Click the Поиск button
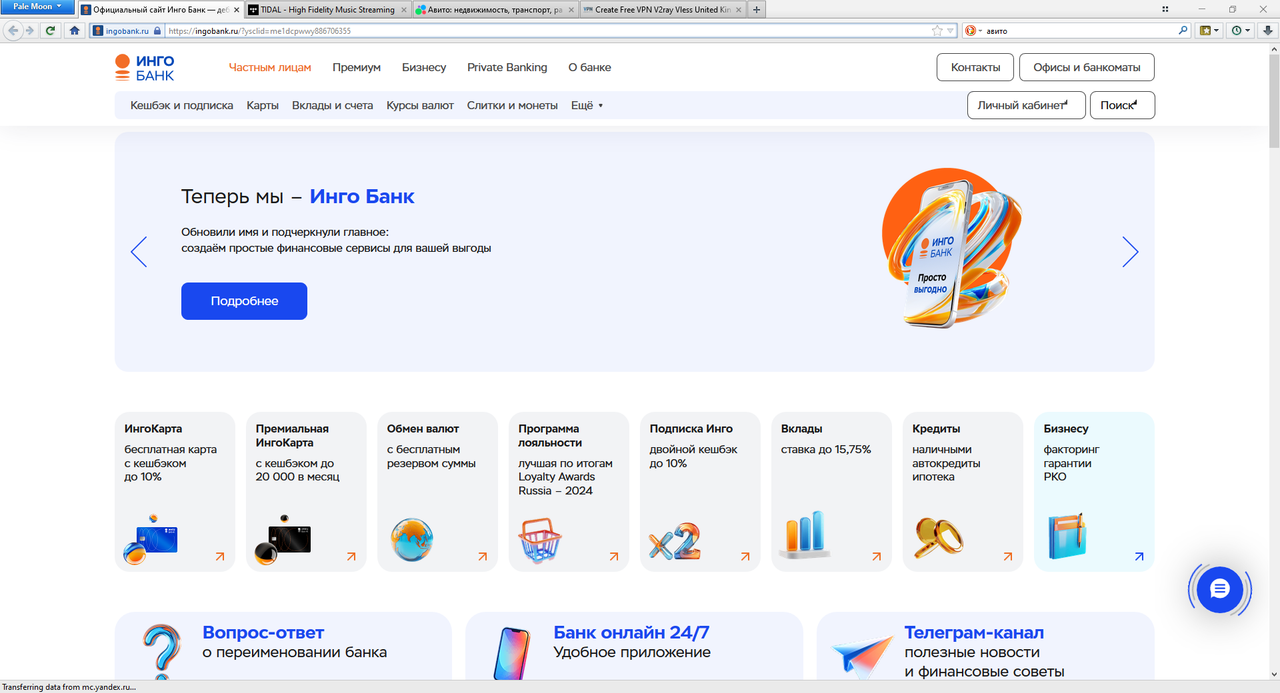This screenshot has height=693, width=1280. pyautogui.click(x=1122, y=105)
